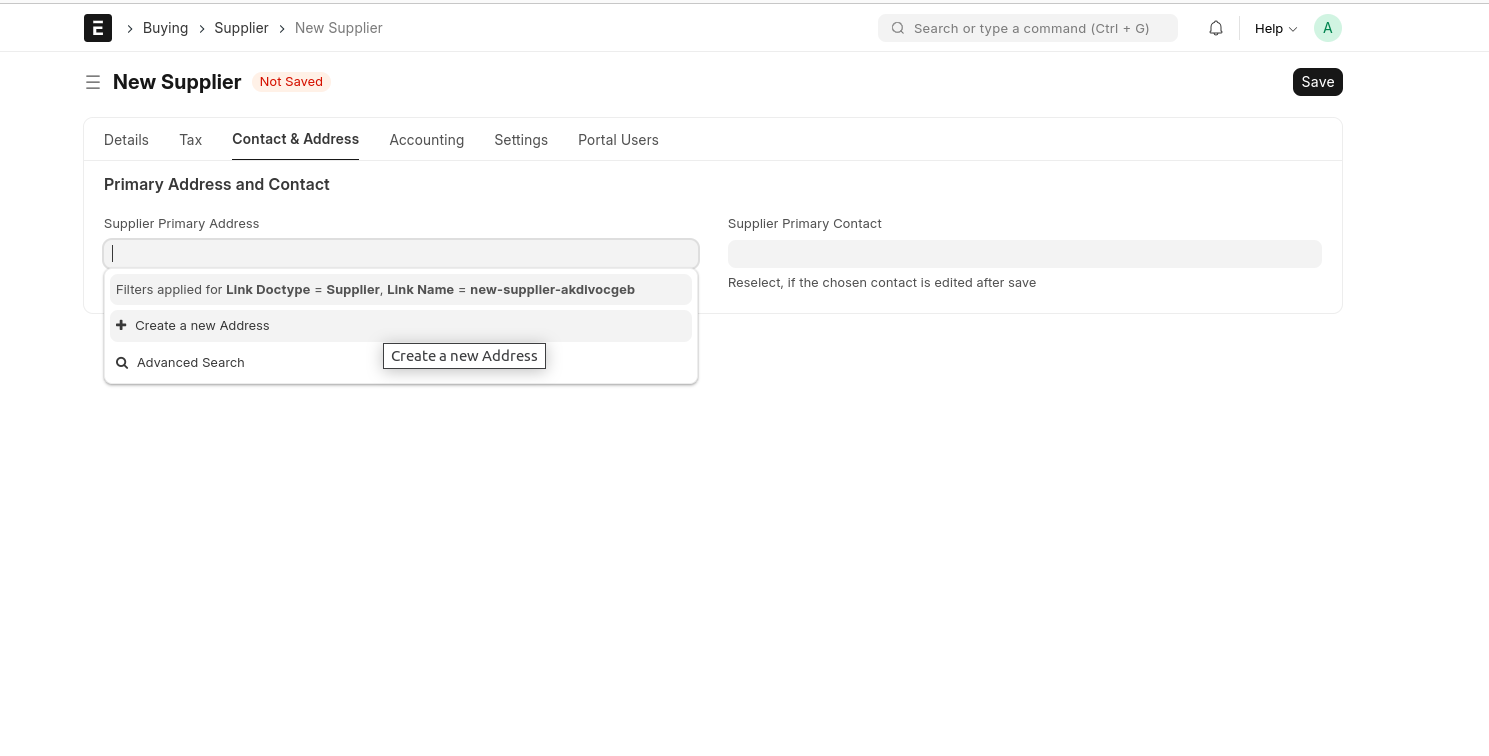Expand the Help dropdown menu
This screenshot has height=756, width=1489.
(1275, 28)
